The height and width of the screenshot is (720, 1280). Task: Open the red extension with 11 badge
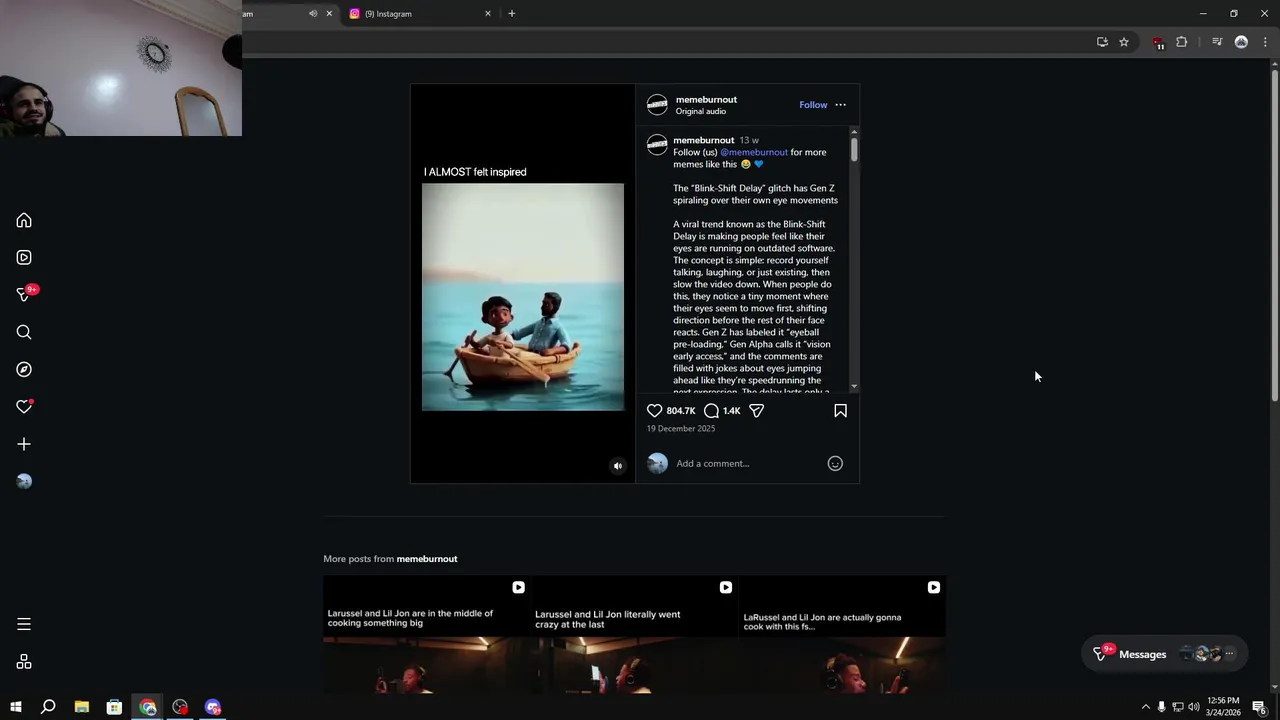[x=1158, y=43]
